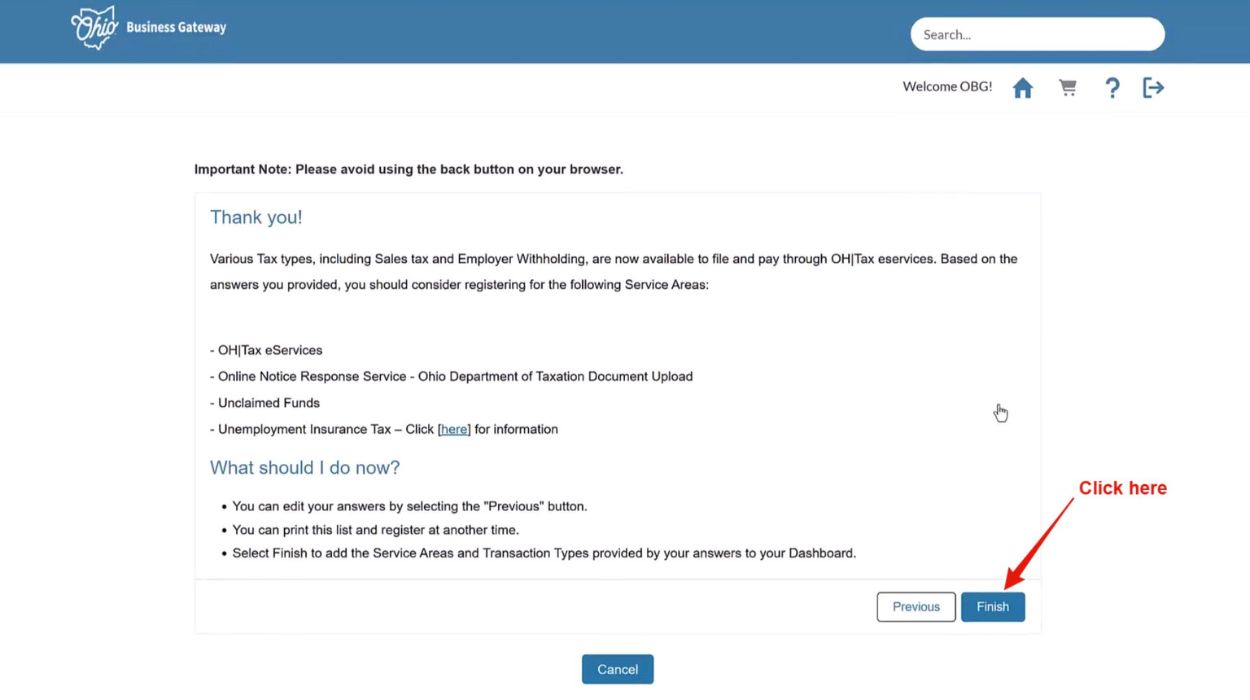Click inside the Search field
The width and height of the screenshot is (1250, 700).
pyautogui.click(x=1037, y=34)
